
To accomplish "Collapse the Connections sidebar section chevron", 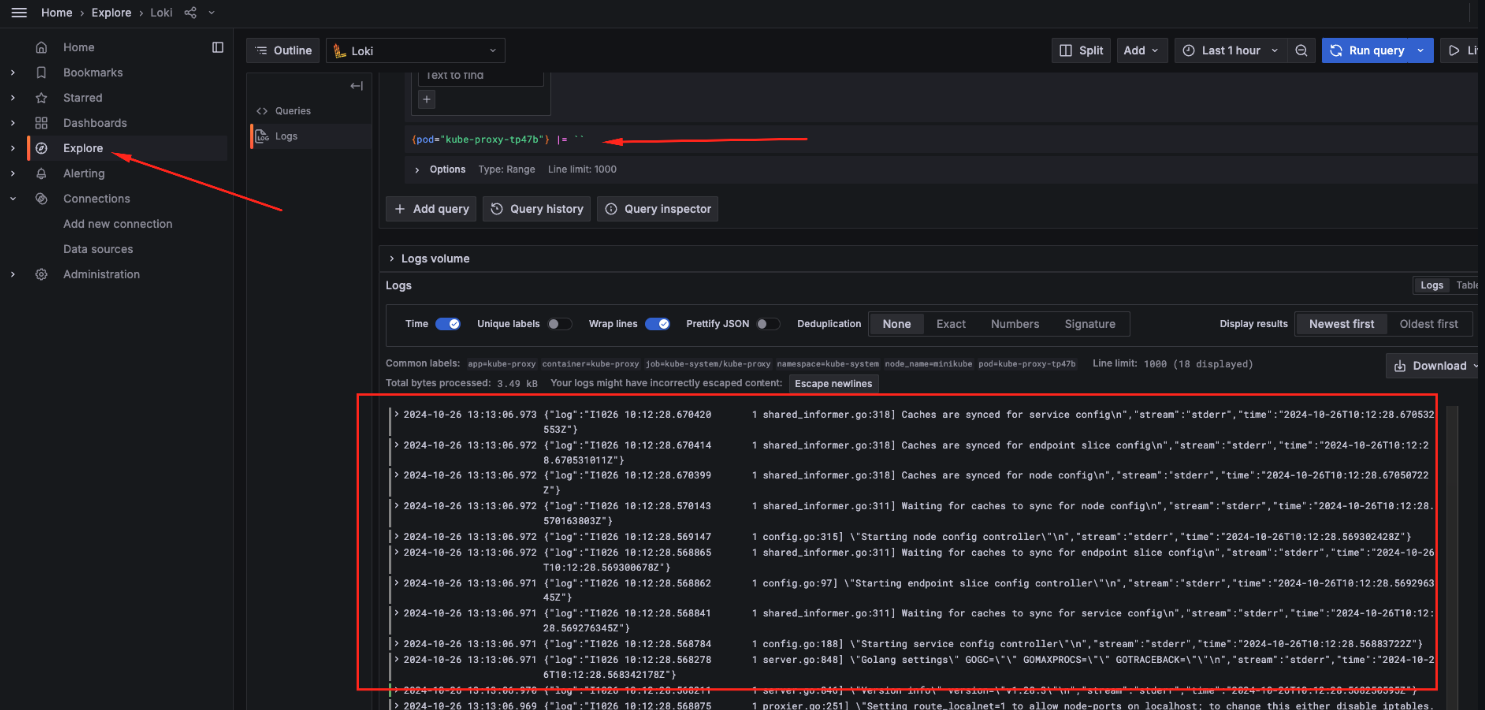I will pos(13,198).
